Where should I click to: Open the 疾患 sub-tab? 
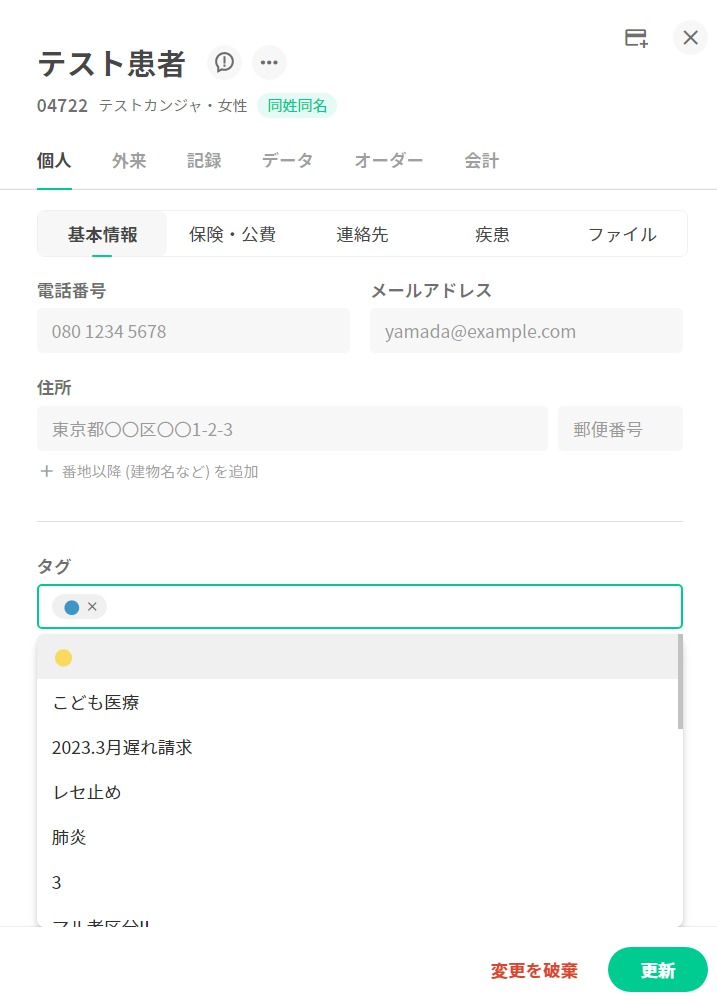(492, 235)
